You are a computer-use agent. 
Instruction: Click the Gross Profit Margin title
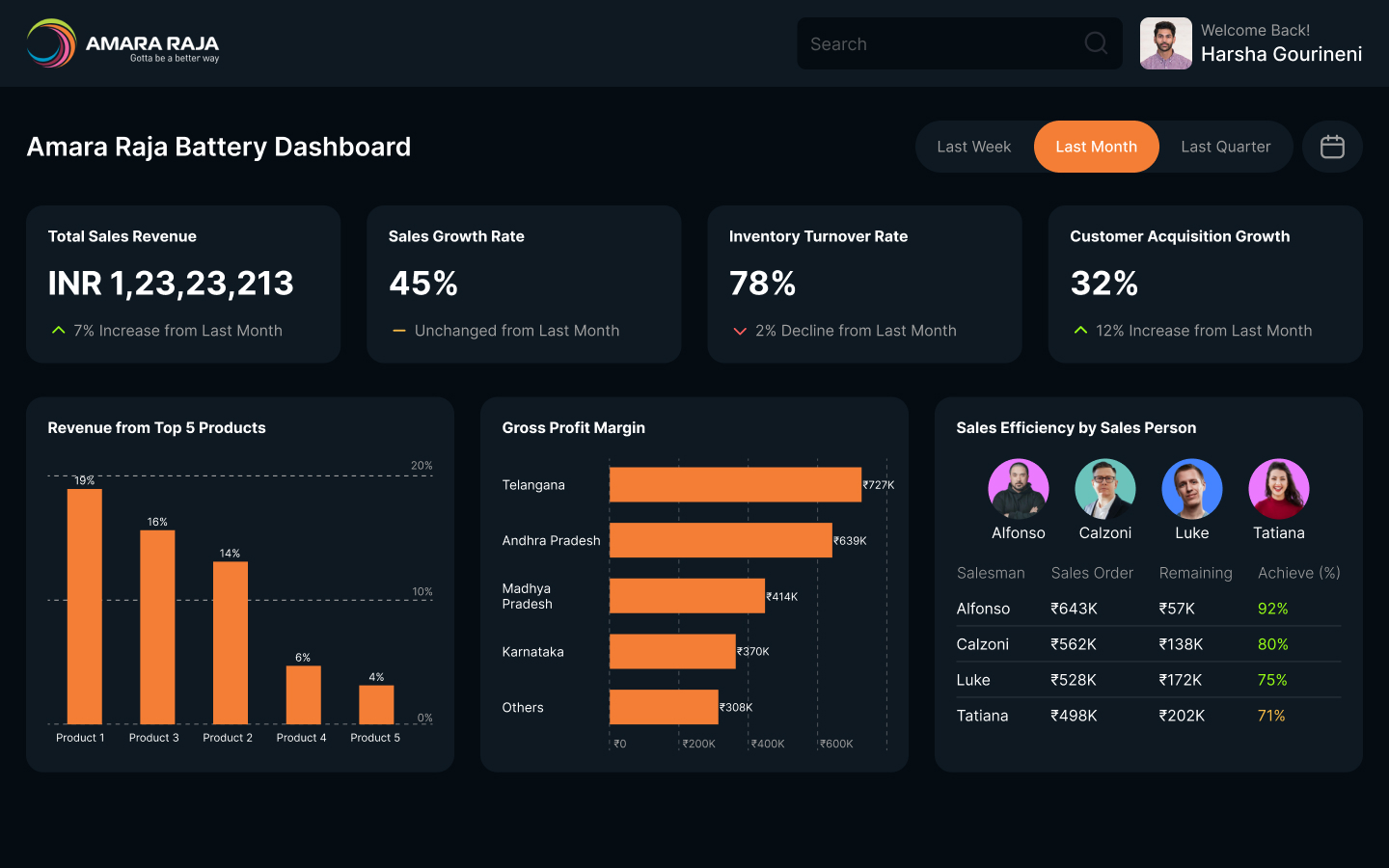pyautogui.click(x=574, y=427)
